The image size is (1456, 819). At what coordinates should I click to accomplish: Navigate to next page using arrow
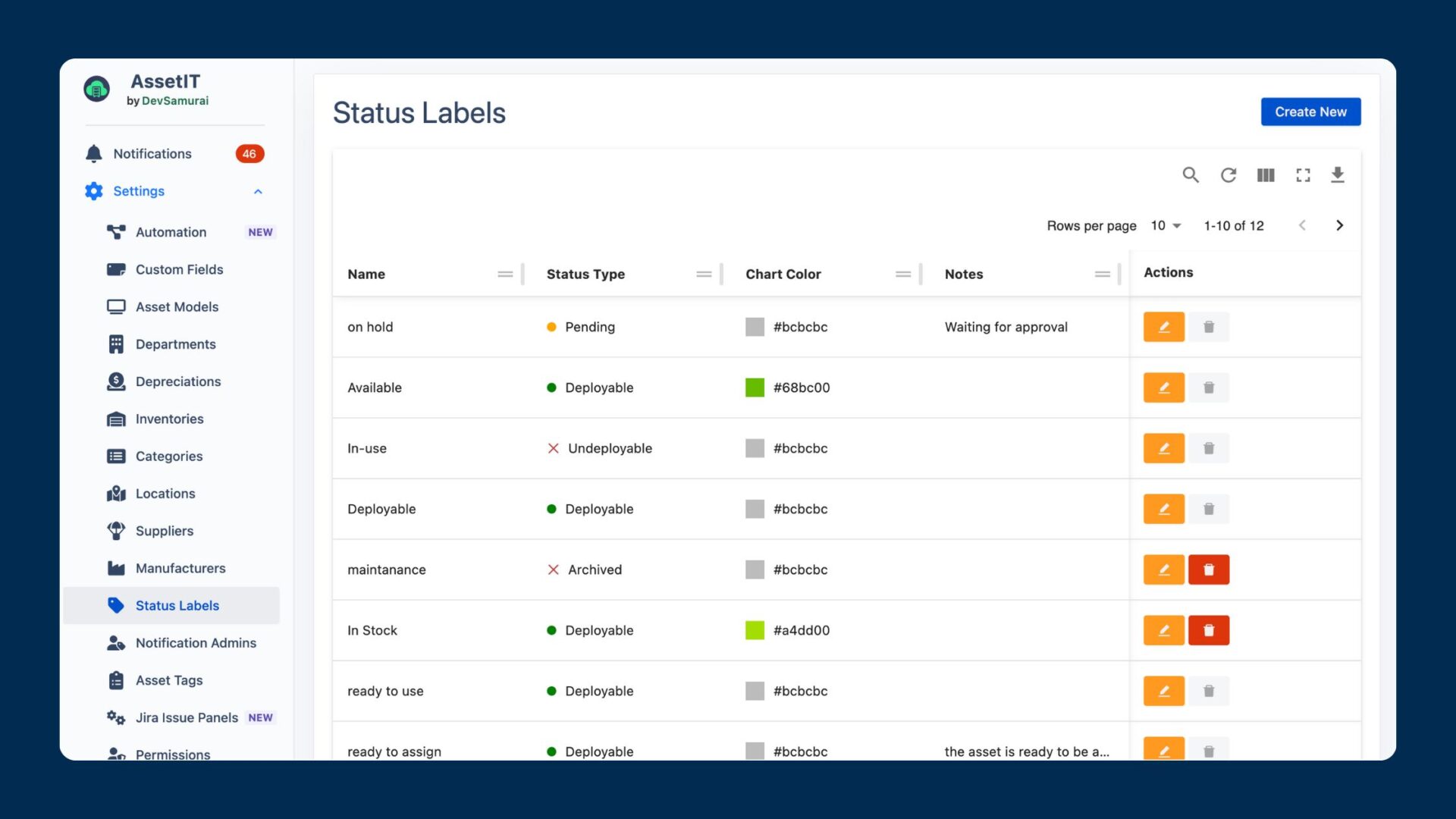point(1339,225)
